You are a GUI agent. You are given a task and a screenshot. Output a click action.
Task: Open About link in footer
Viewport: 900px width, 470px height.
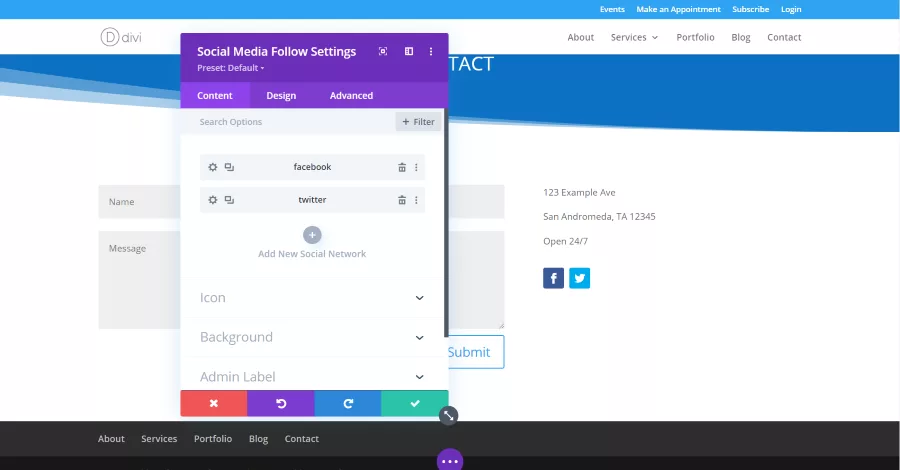pyautogui.click(x=111, y=438)
